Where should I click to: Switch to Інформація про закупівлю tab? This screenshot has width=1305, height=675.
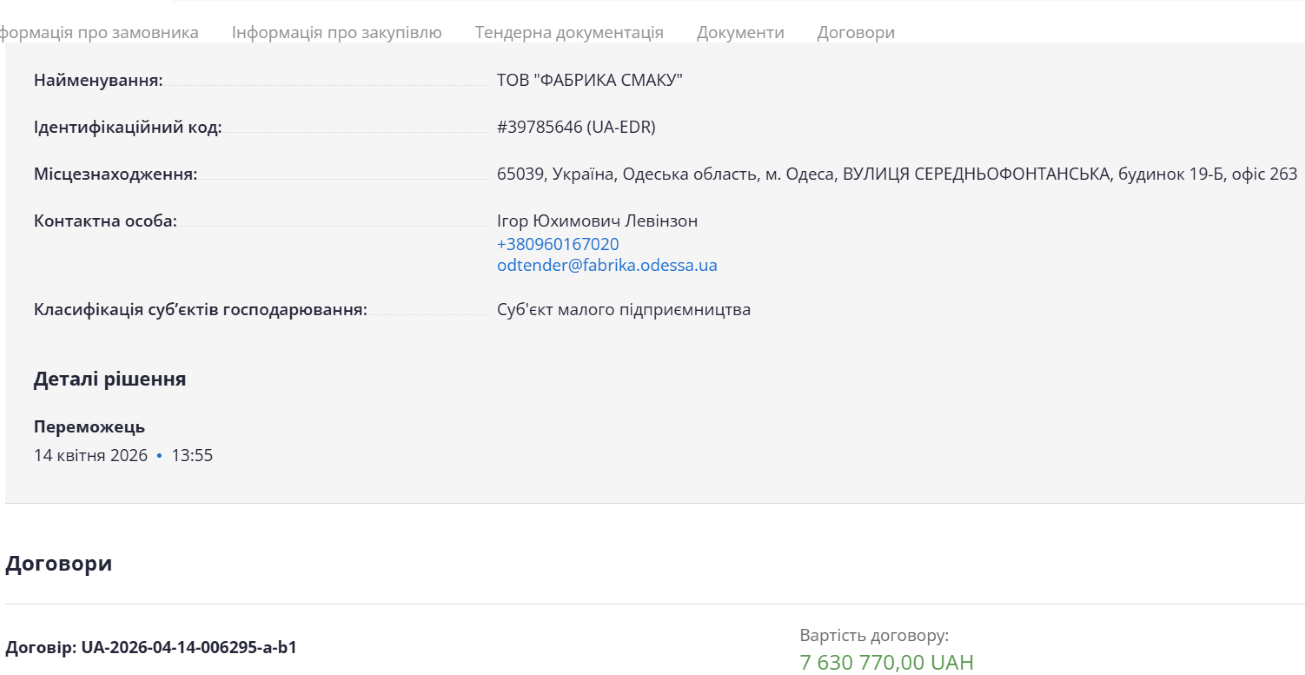(x=337, y=32)
